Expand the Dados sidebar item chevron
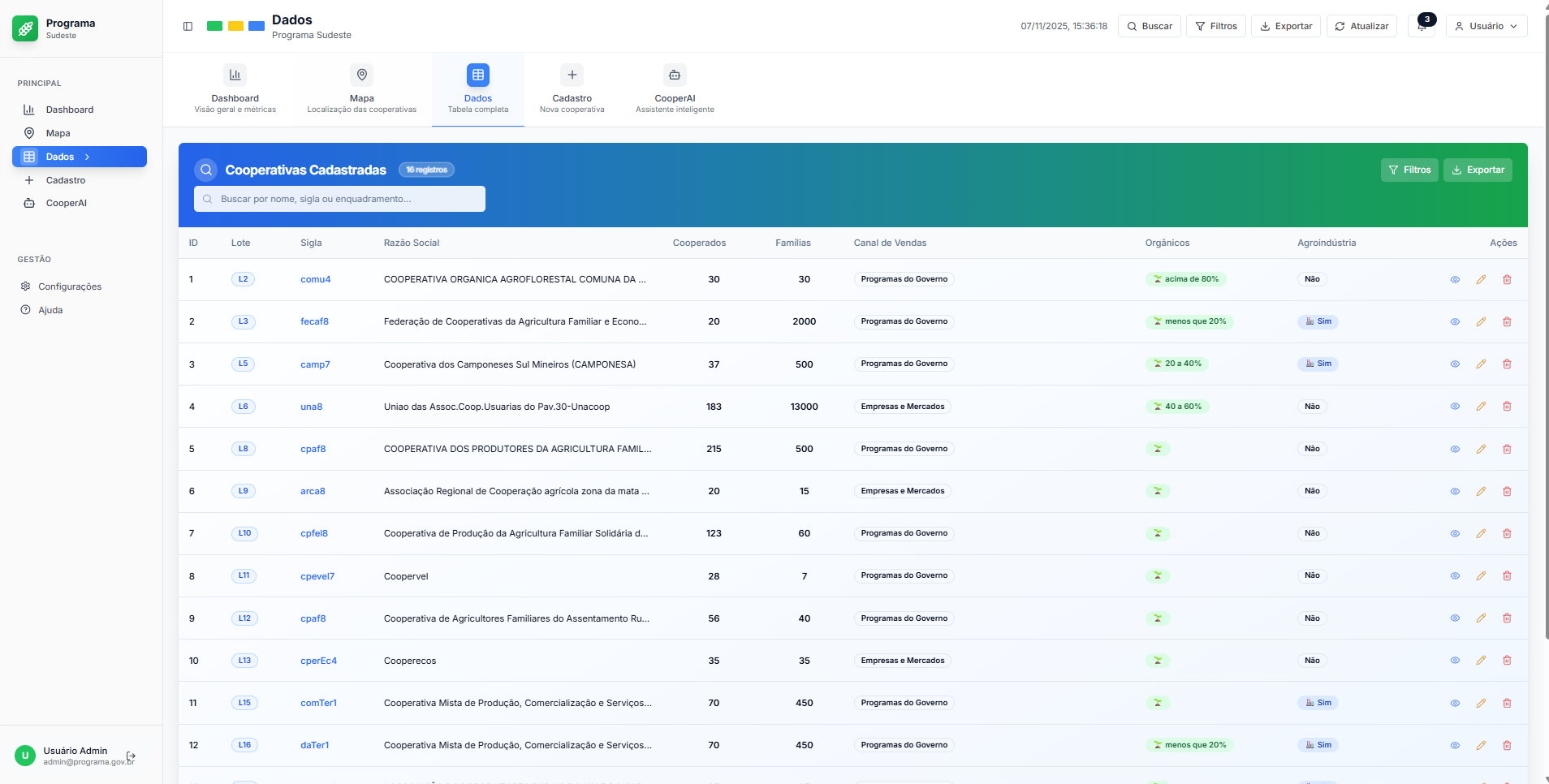This screenshot has height=784, width=1549. click(88, 157)
